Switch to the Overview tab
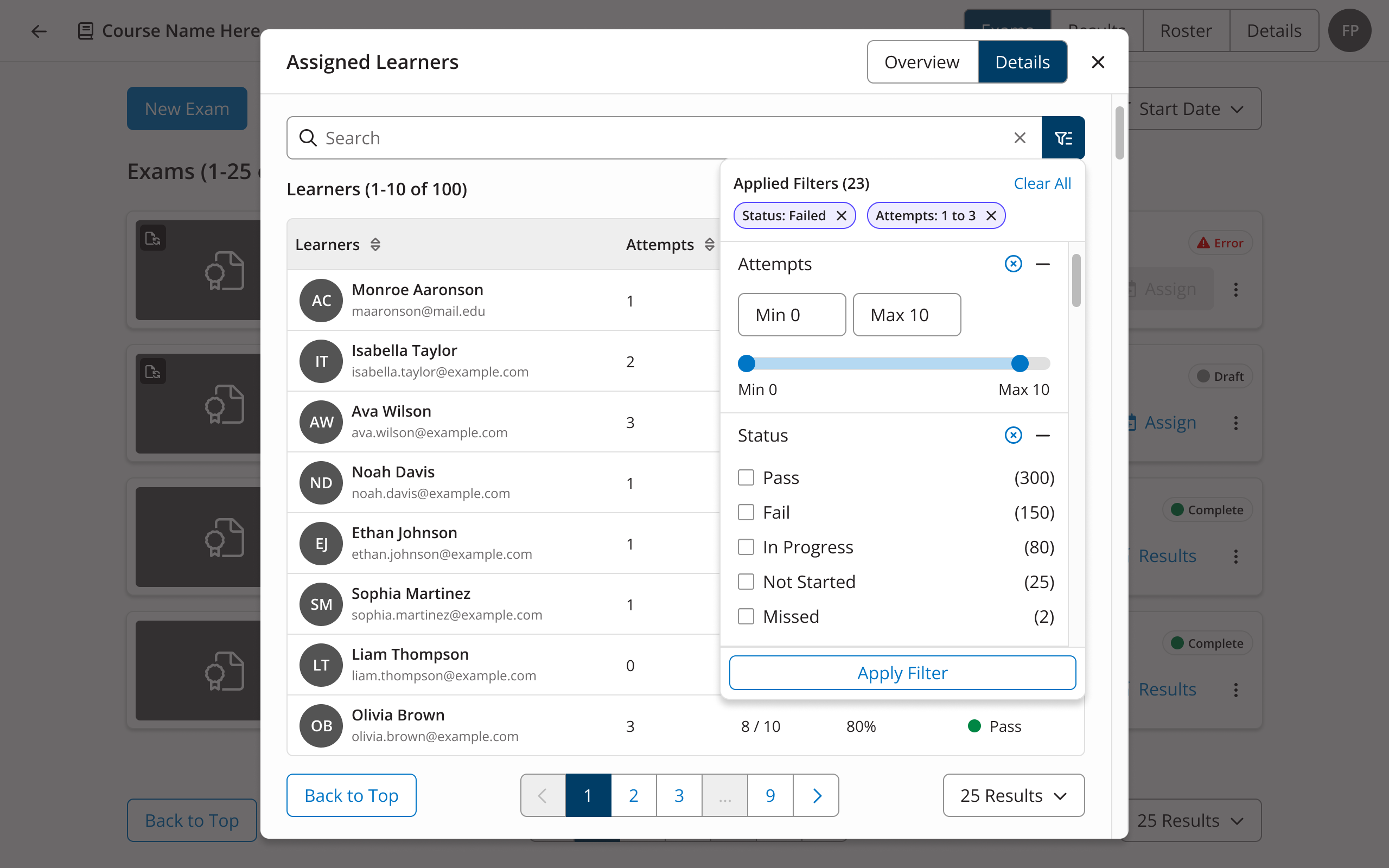 [x=921, y=61]
